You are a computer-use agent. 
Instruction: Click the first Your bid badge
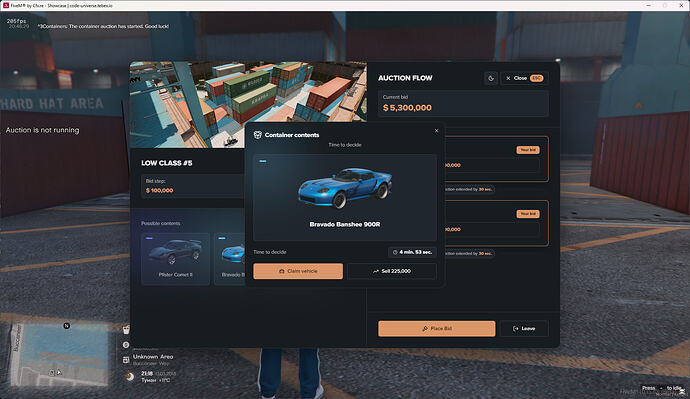[x=528, y=150]
